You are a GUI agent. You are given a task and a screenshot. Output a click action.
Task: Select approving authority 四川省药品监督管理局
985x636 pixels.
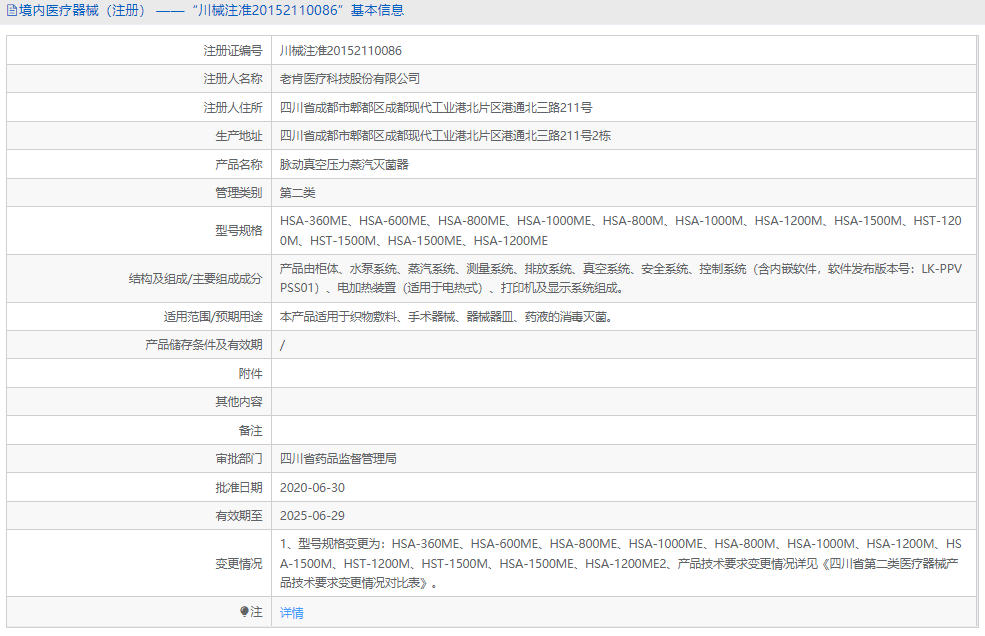(x=338, y=459)
